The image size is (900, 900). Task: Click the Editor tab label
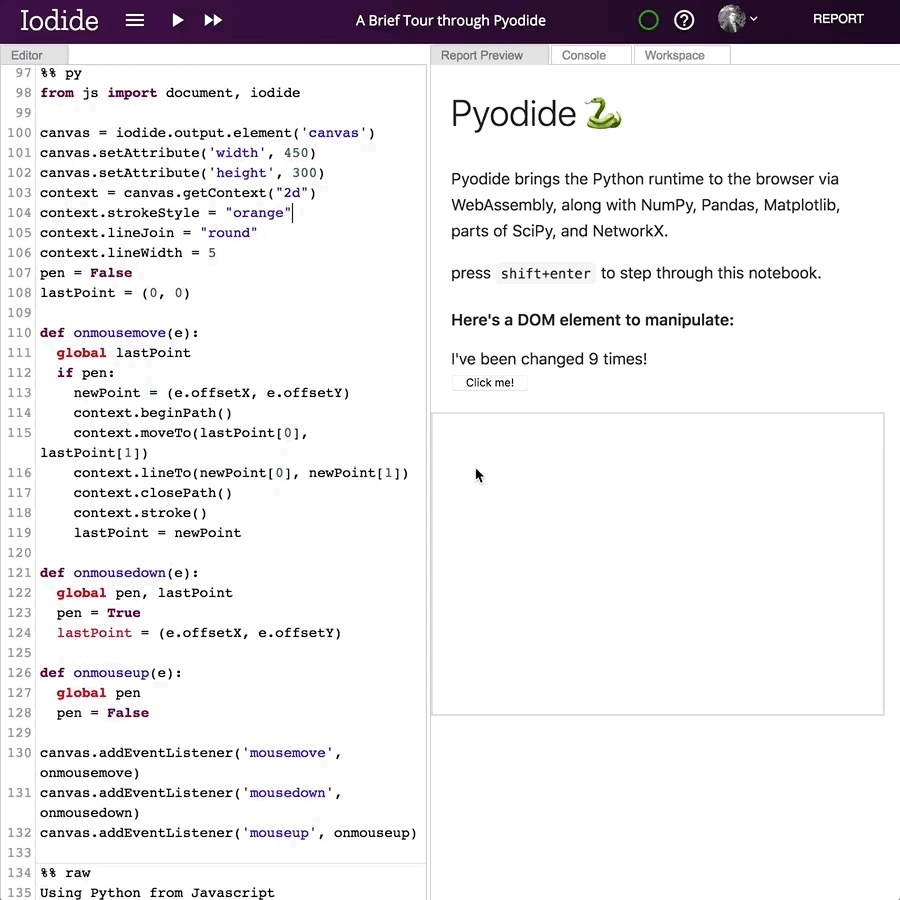pos(27,55)
